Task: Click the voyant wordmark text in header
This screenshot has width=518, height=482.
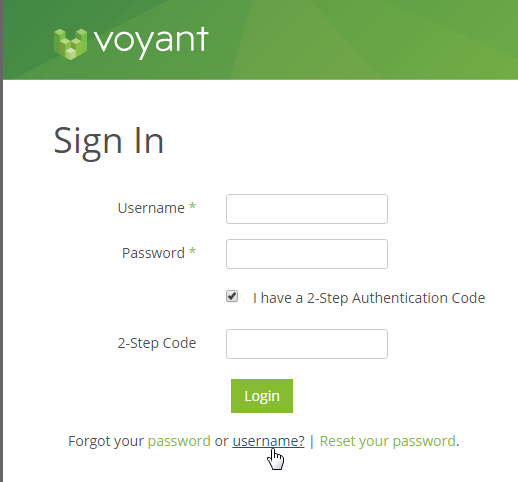Action: coord(151,43)
